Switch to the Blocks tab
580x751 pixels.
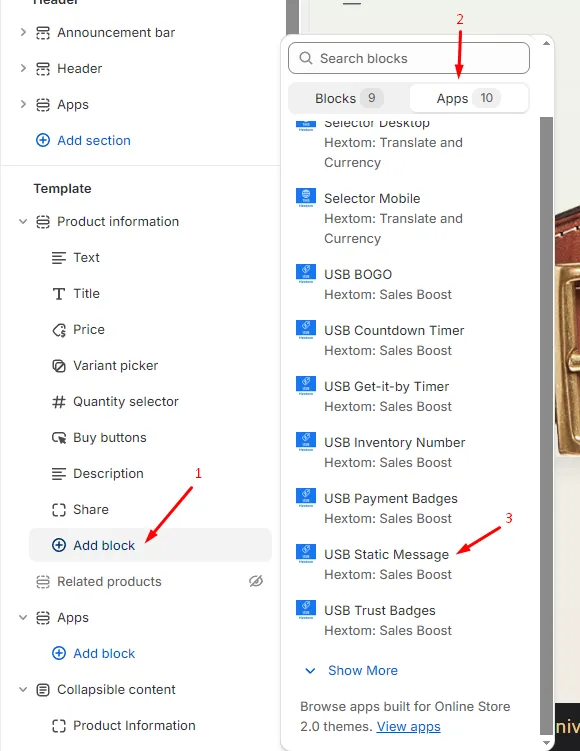349,98
